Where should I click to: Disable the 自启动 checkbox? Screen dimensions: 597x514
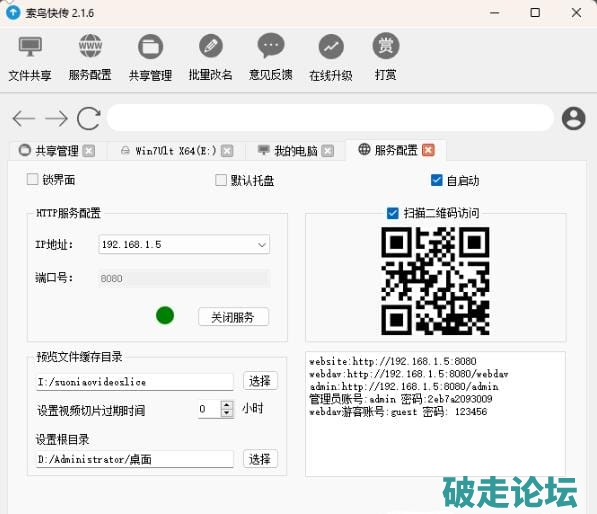436,180
